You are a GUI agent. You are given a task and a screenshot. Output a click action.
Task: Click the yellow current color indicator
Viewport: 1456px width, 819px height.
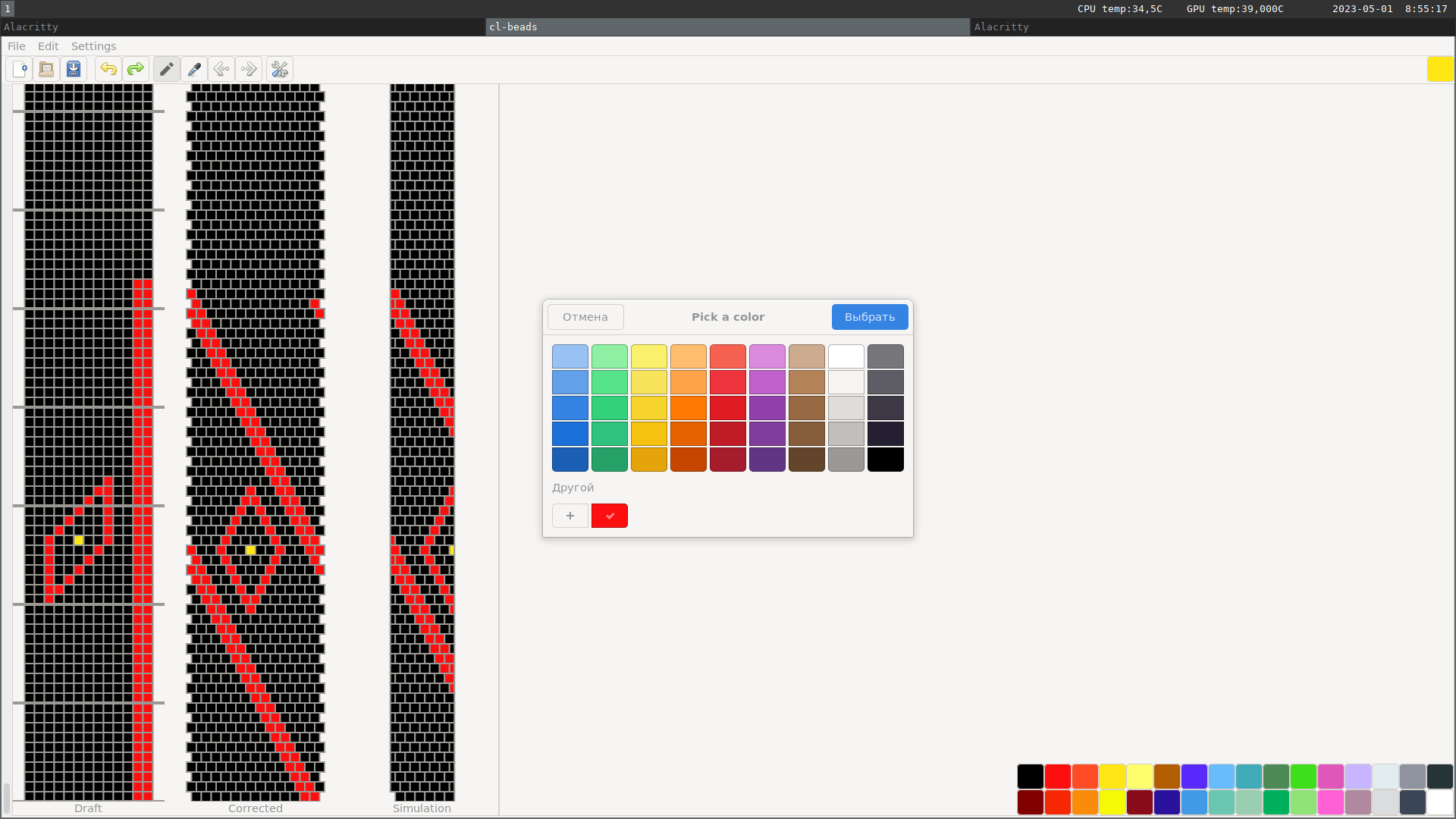click(x=1440, y=69)
